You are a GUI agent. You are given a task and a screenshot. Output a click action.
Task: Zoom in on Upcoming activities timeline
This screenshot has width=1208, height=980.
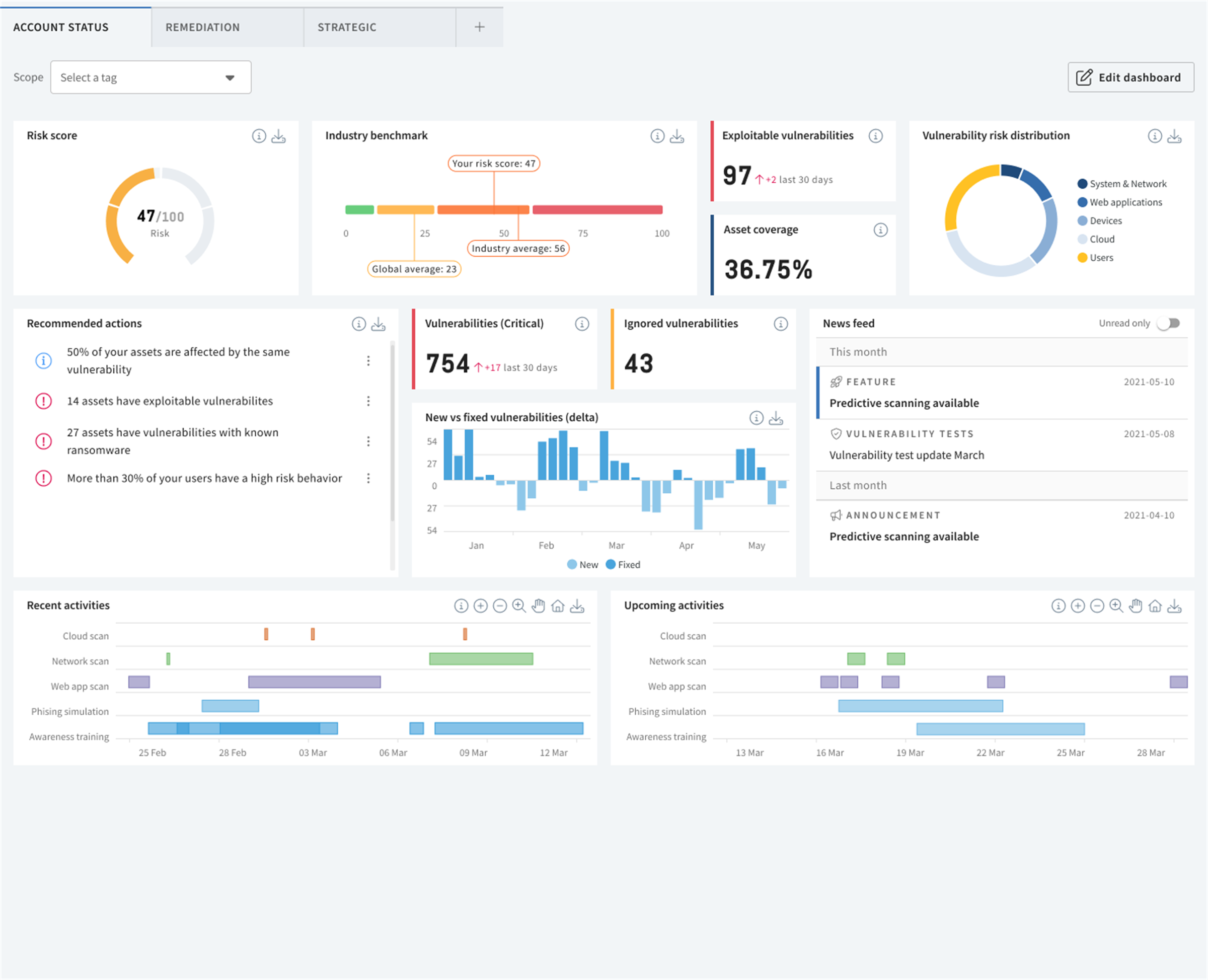point(1078,607)
